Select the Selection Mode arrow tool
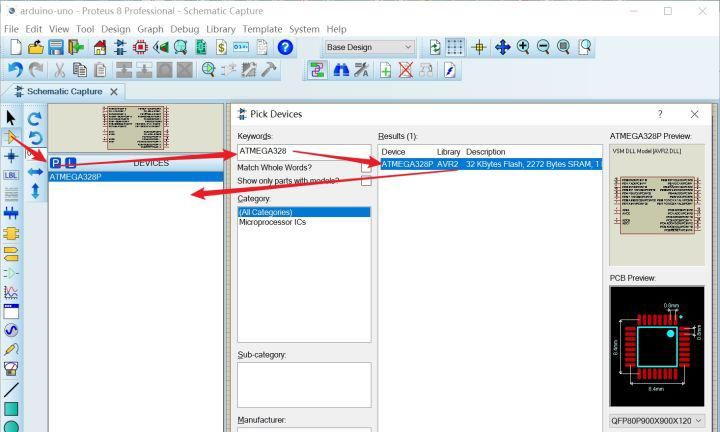 (11, 118)
